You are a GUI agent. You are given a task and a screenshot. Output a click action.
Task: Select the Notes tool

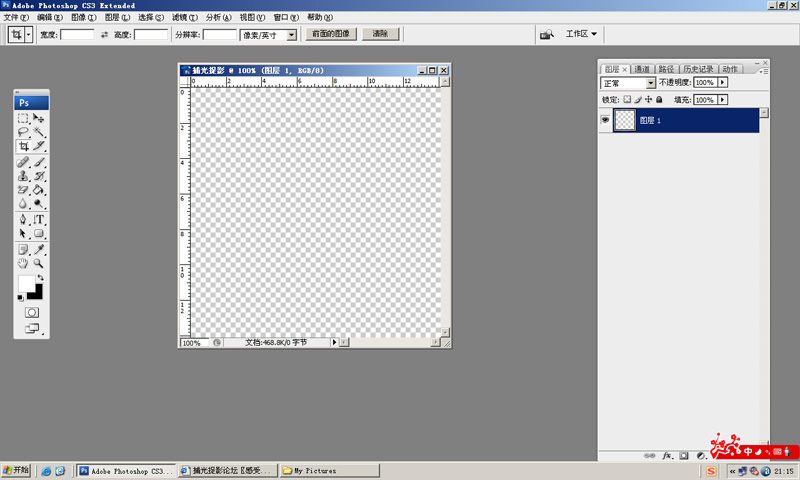pos(23,249)
